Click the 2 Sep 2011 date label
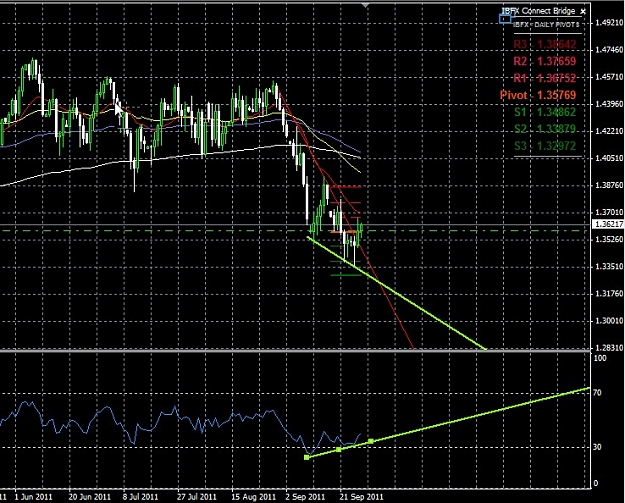The width and height of the screenshot is (625, 503). tap(305, 497)
